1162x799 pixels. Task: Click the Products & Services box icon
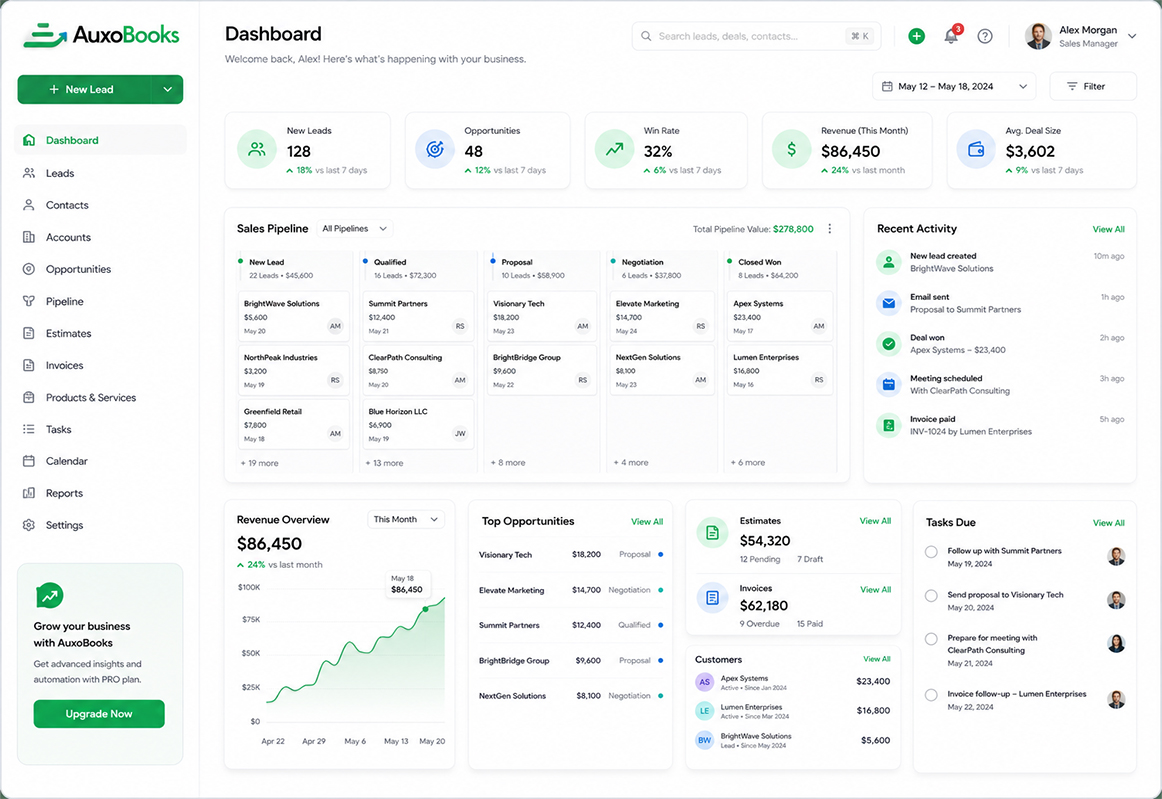pos(29,397)
